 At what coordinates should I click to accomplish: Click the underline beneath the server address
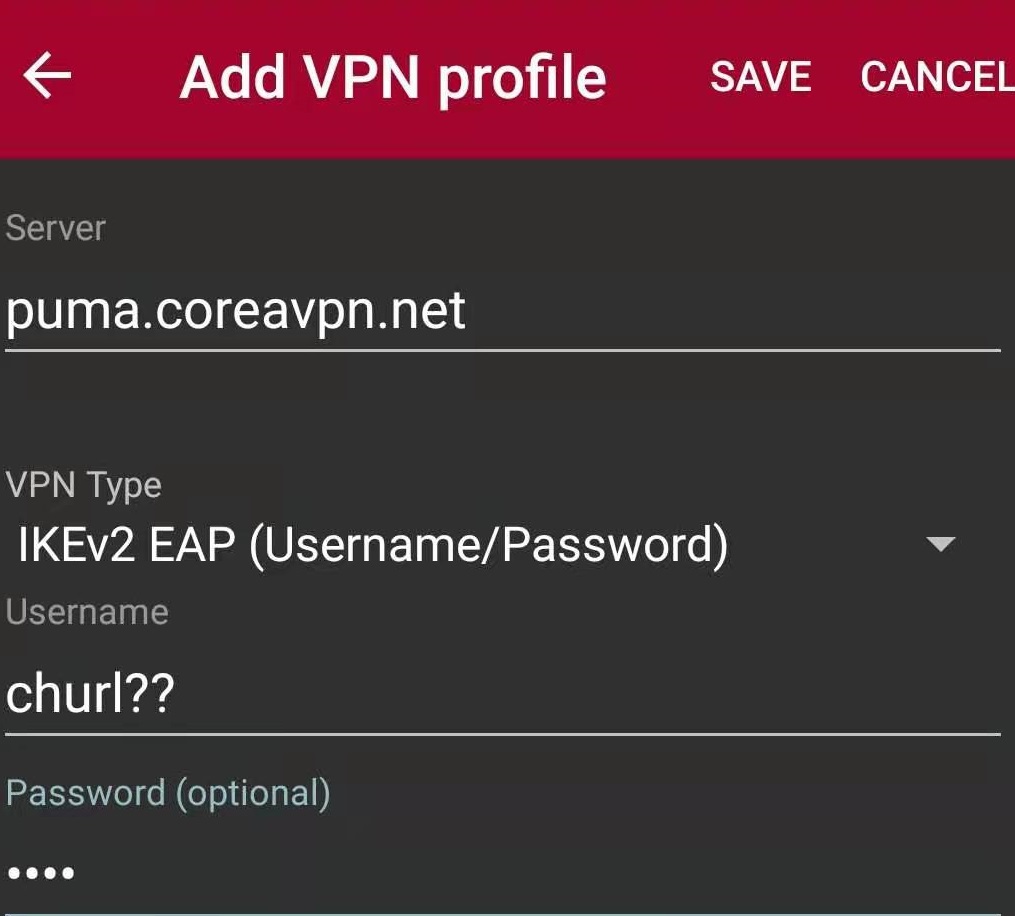502,350
